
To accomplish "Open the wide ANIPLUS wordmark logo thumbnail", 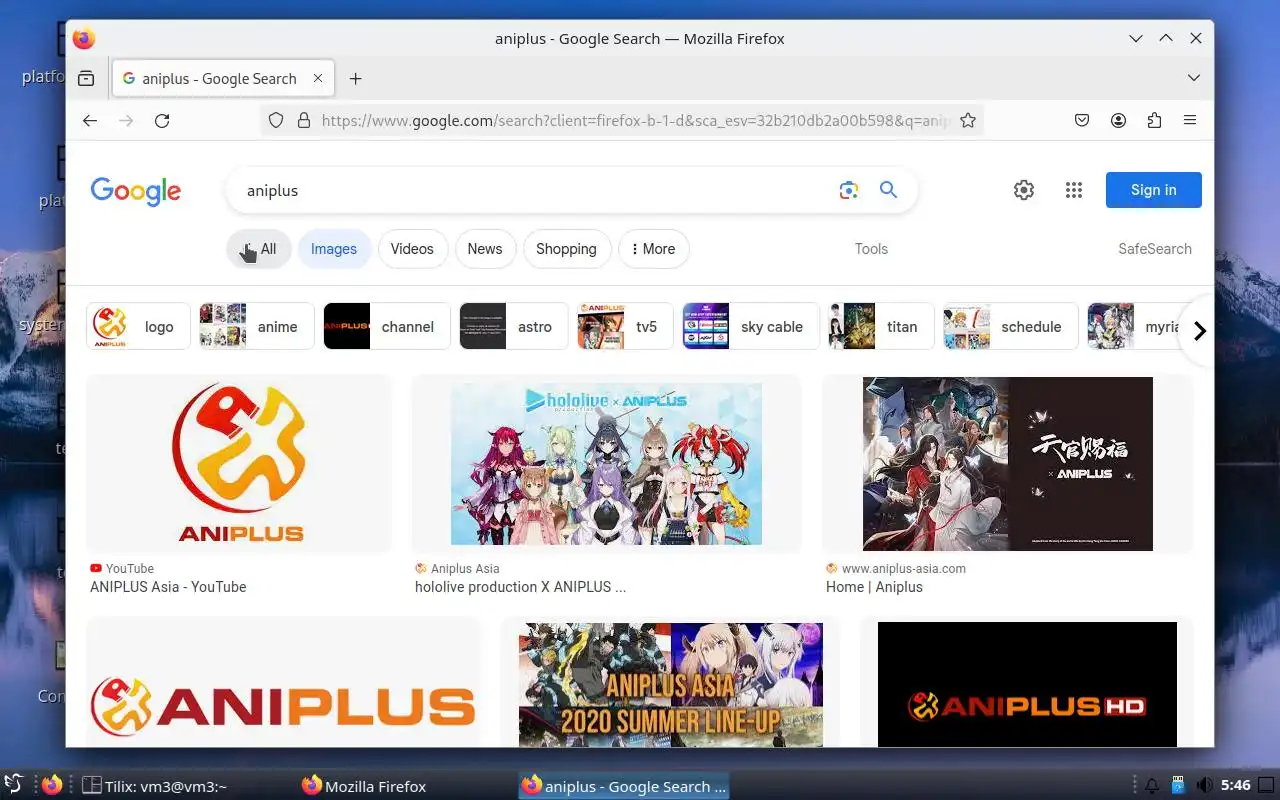I will tap(283, 682).
